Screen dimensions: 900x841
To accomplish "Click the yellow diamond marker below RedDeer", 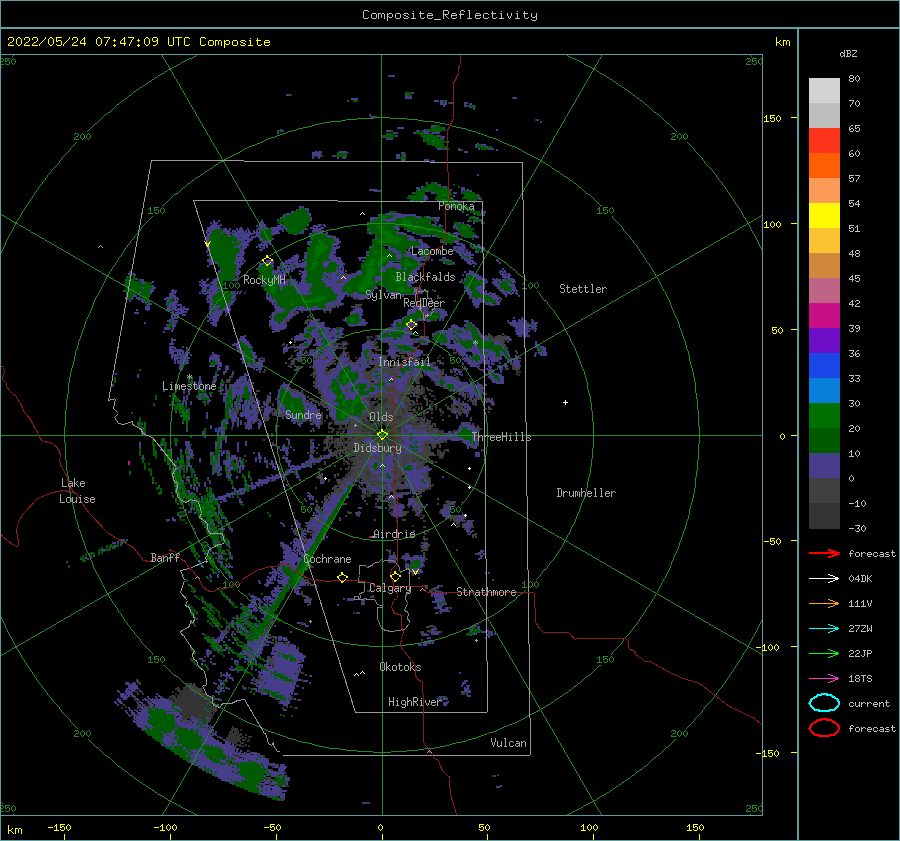I will [x=412, y=325].
